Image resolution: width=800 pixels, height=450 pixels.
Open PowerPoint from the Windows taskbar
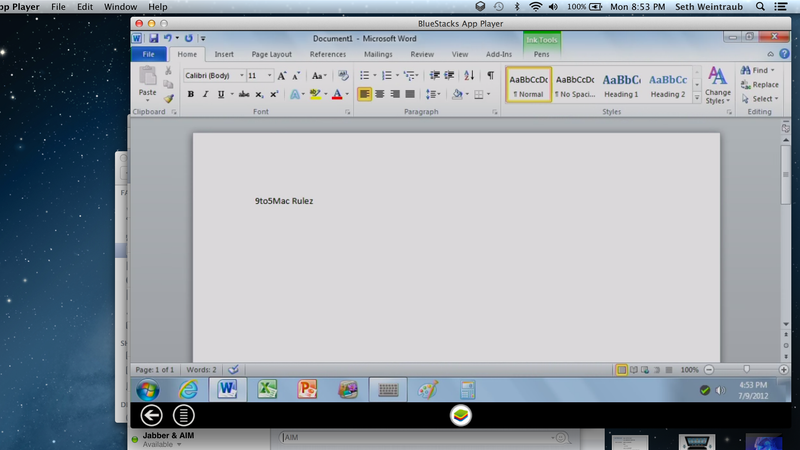pos(308,390)
